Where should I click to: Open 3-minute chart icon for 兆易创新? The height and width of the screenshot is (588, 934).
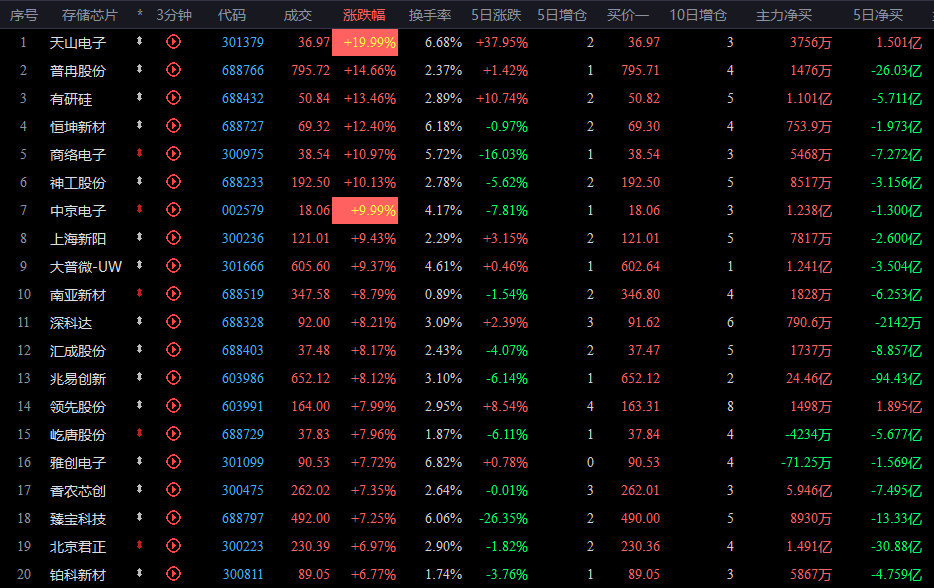[173, 378]
